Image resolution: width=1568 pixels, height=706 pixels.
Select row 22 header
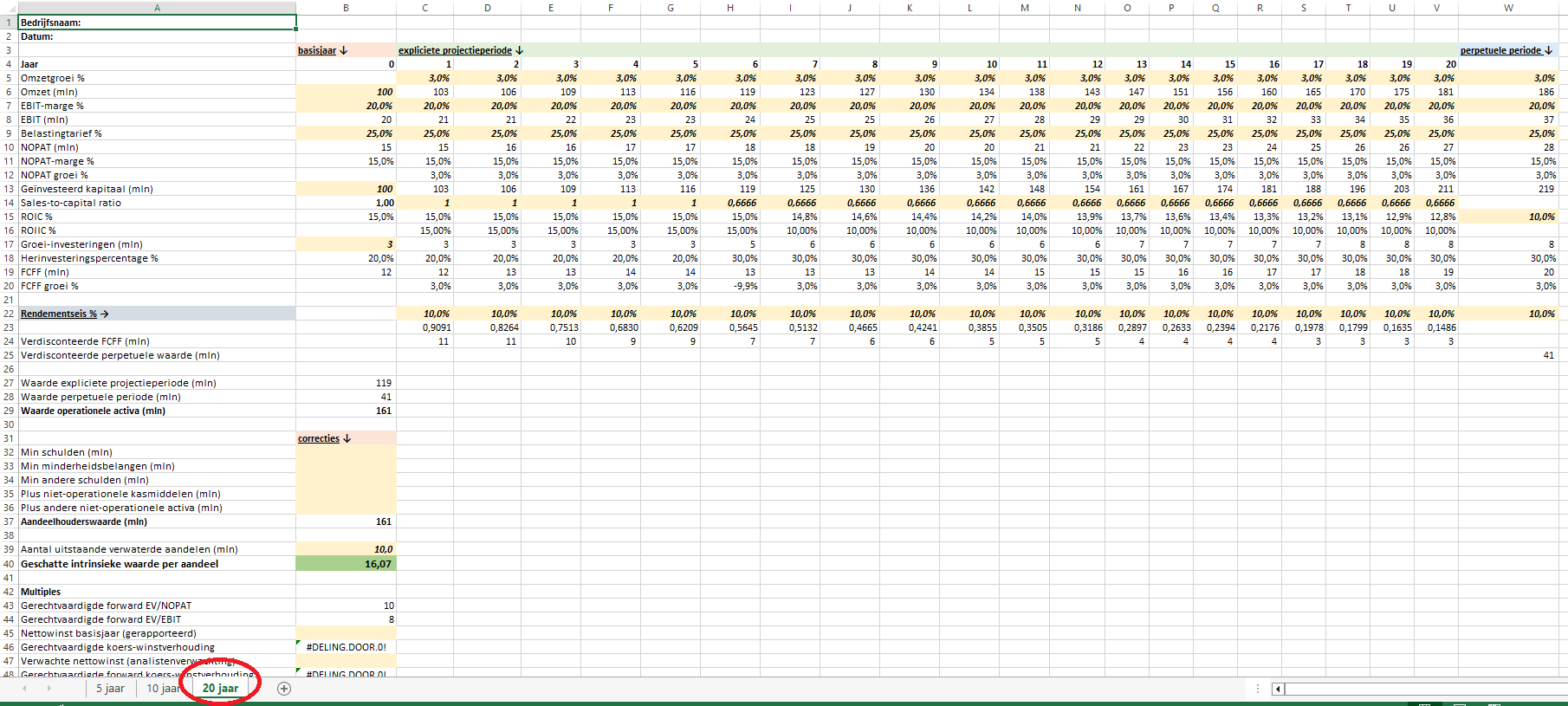tap(9, 314)
